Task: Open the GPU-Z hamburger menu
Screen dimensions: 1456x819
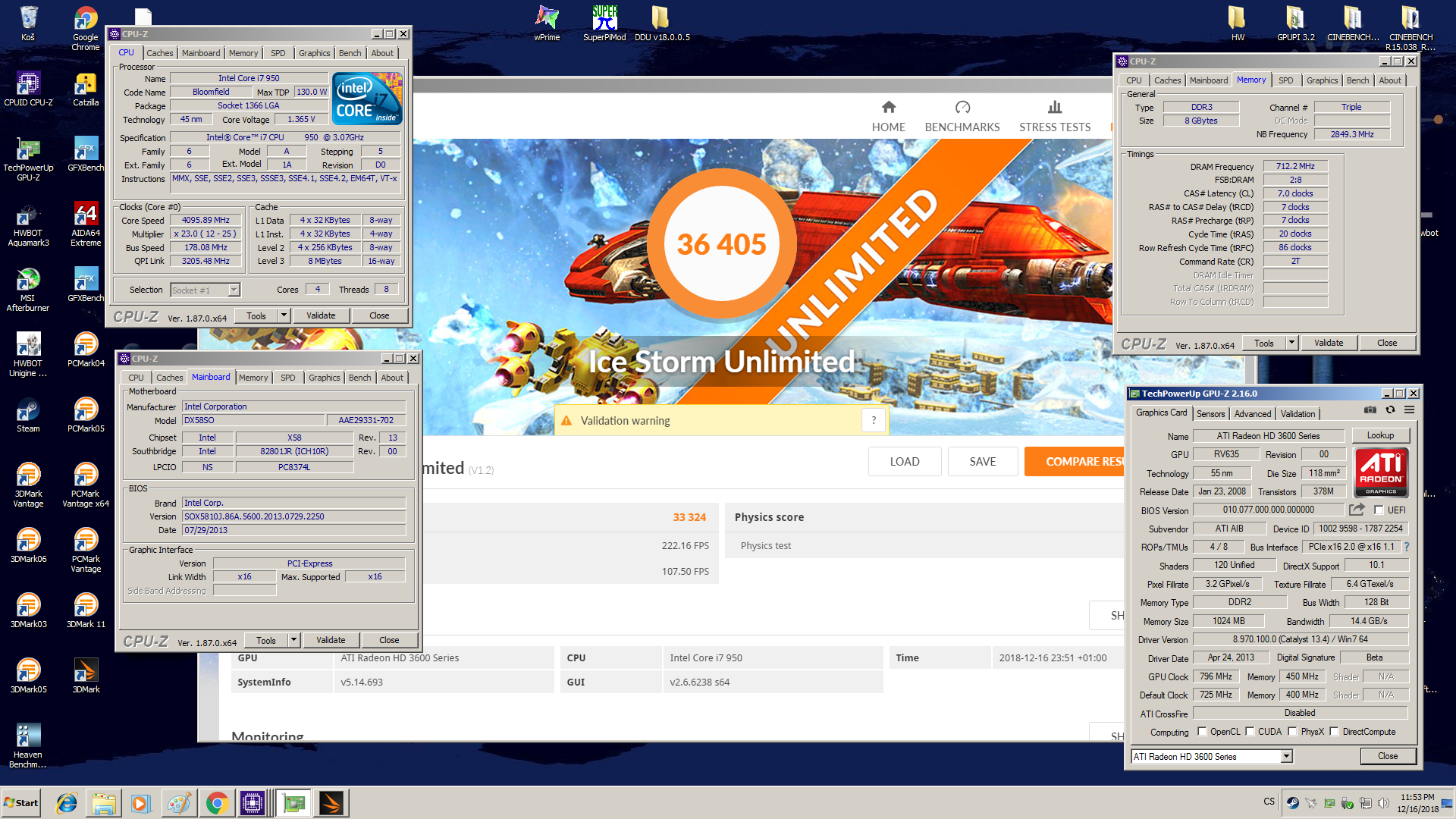Action: (1409, 409)
